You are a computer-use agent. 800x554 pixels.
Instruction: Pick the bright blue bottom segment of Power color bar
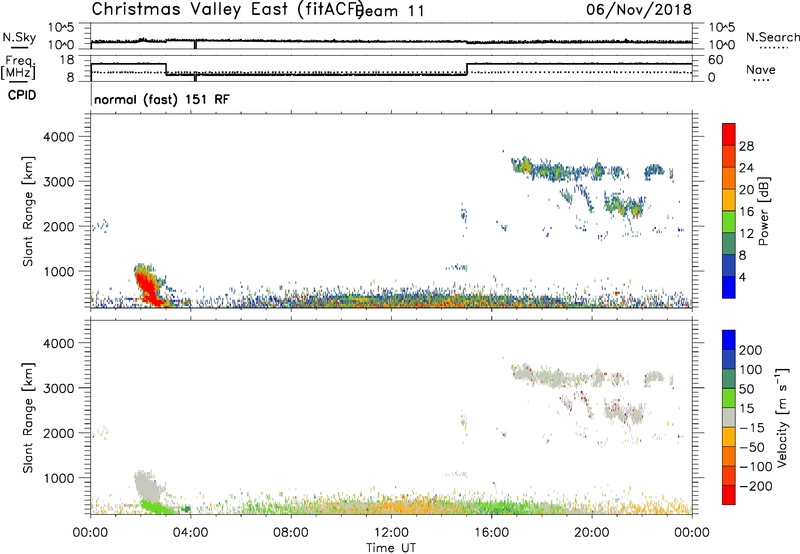729,288
